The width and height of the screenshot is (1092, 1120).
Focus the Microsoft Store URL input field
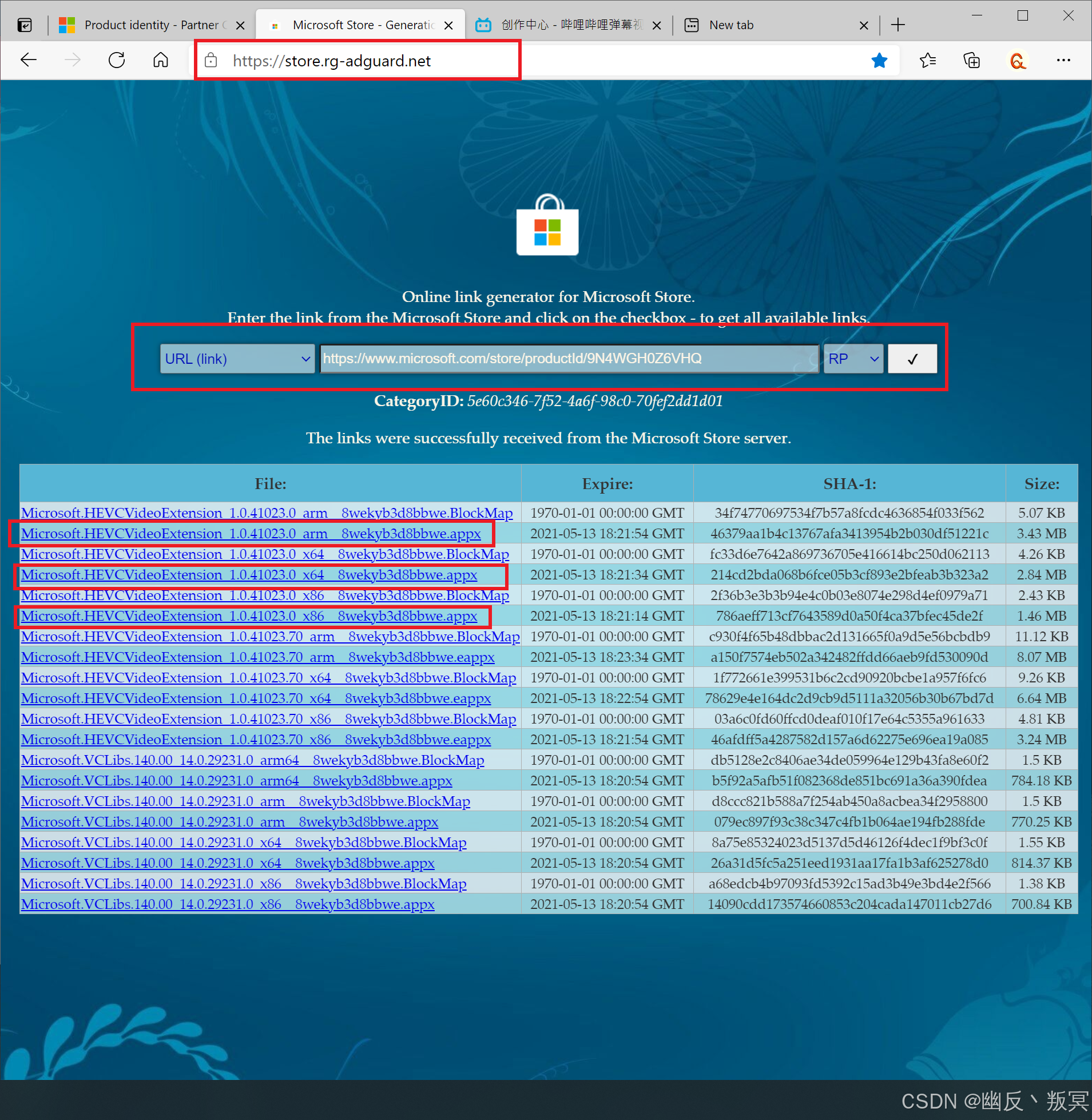pos(569,359)
